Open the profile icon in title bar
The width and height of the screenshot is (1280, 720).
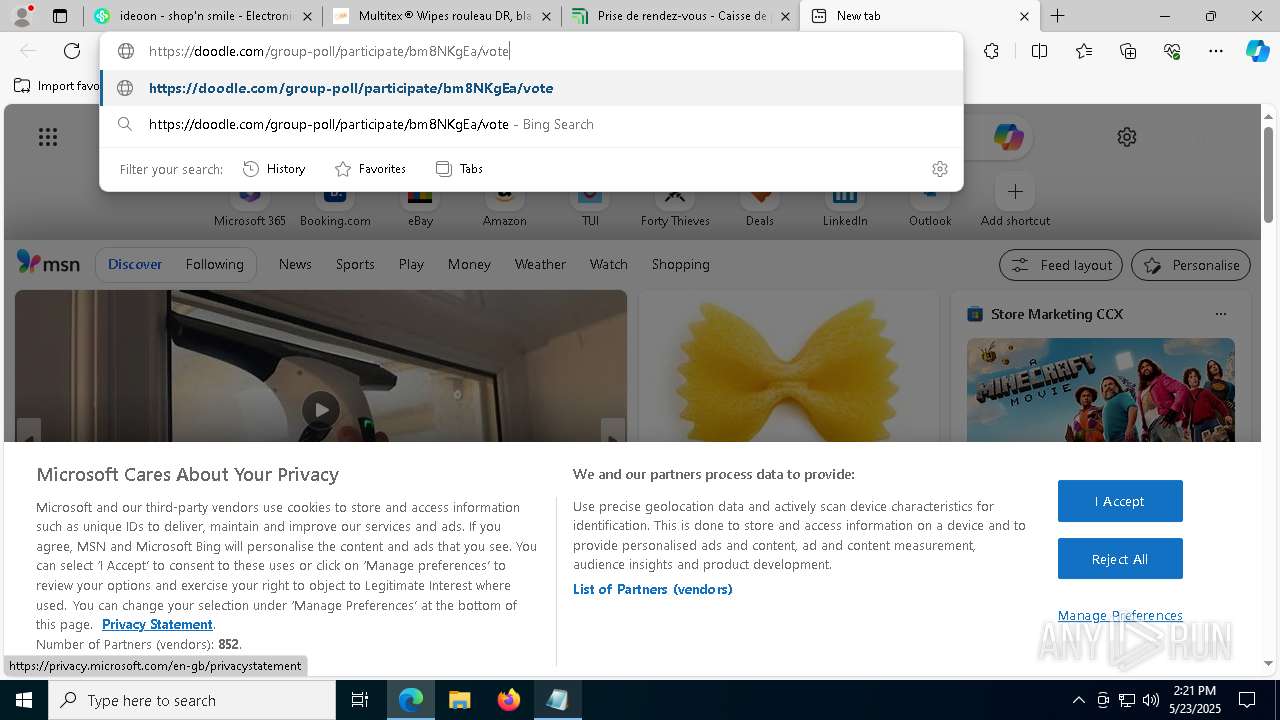point(22,16)
